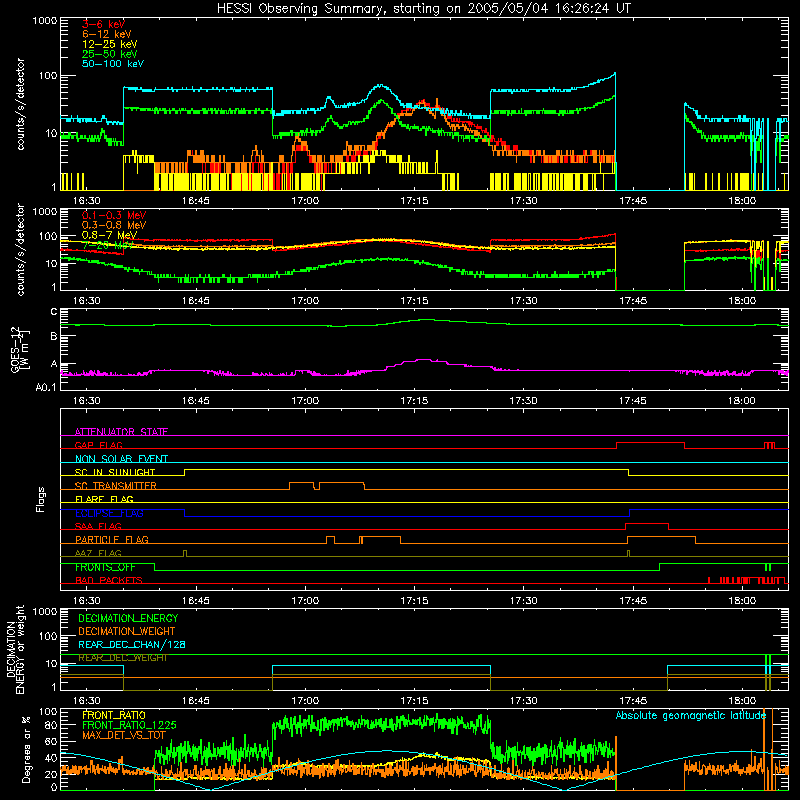Click the ECLIPSE_FLAG label
The height and width of the screenshot is (800, 800).
109,513
